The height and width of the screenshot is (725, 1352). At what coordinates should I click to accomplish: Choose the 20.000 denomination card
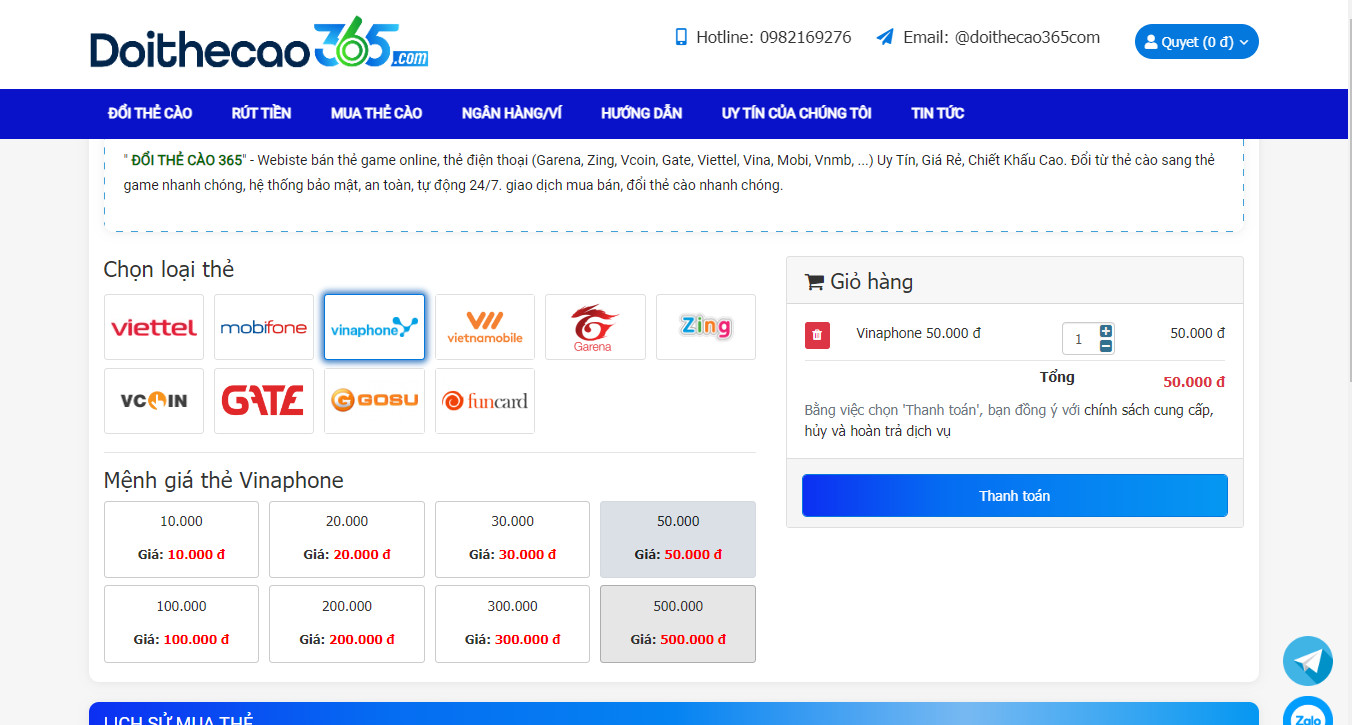(347, 539)
